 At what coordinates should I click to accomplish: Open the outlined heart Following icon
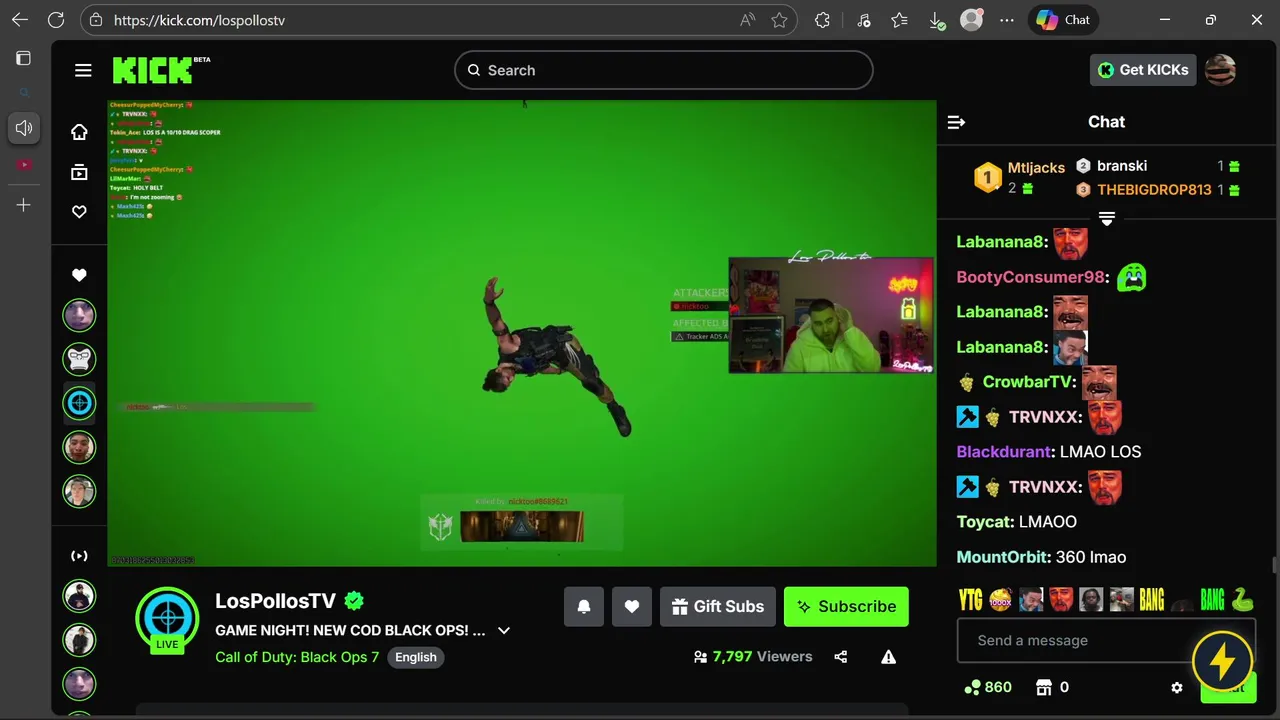point(79,212)
